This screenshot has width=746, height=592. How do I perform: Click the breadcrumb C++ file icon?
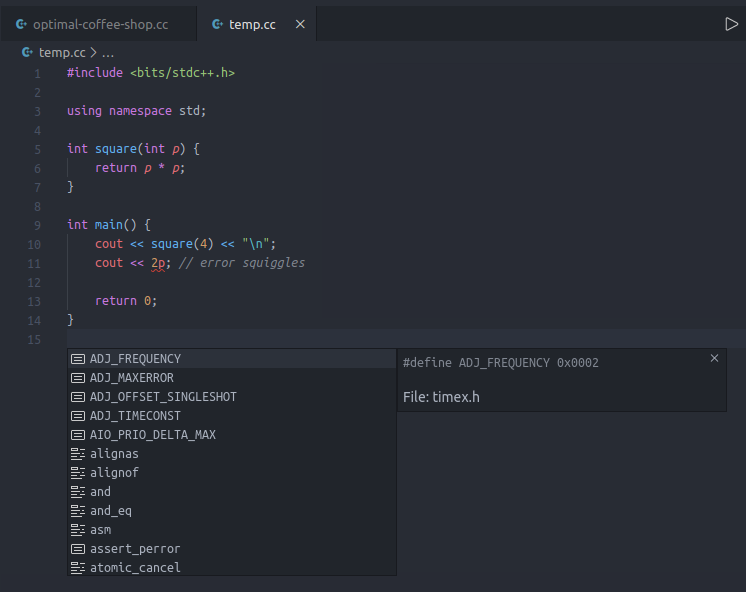coord(28,52)
